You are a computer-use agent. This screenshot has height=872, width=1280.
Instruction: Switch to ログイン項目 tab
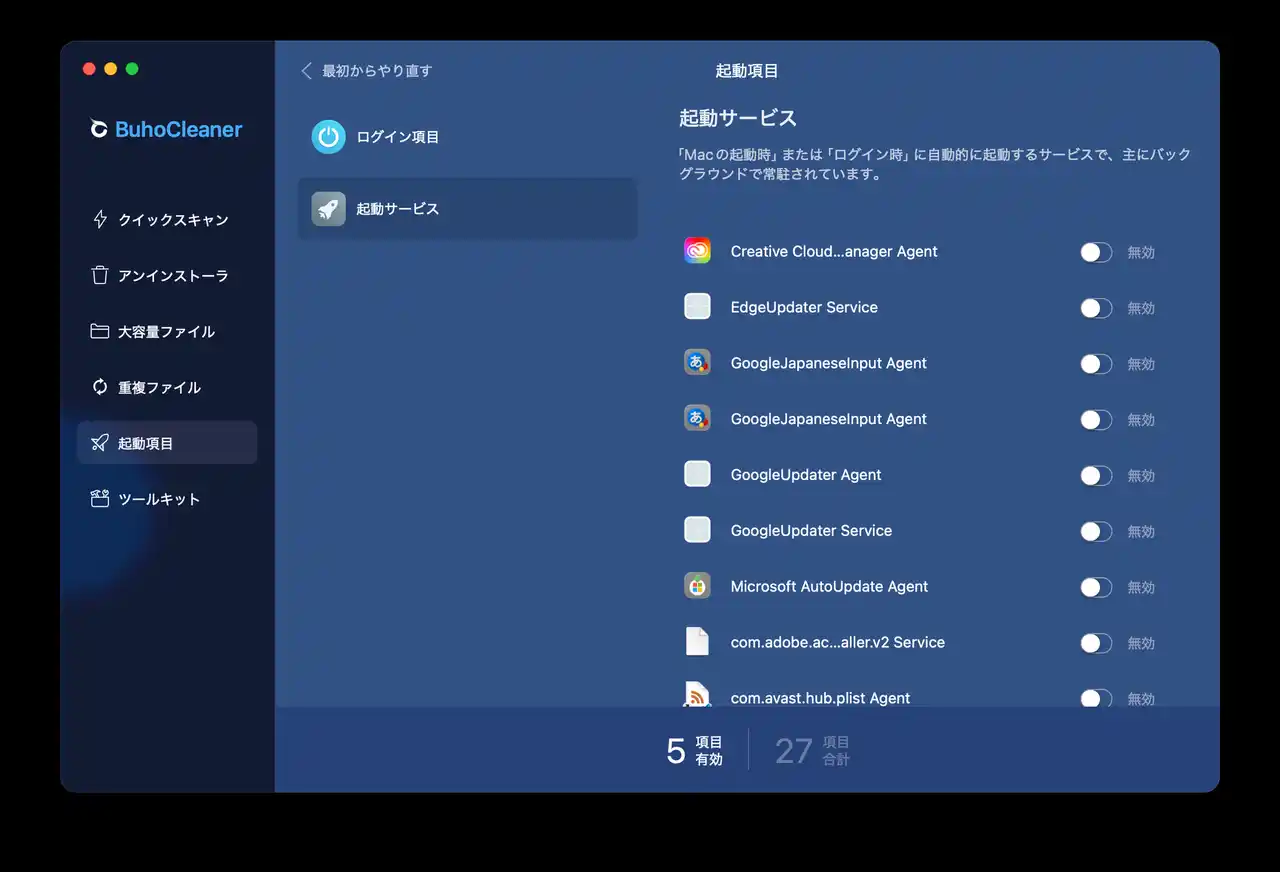click(398, 137)
